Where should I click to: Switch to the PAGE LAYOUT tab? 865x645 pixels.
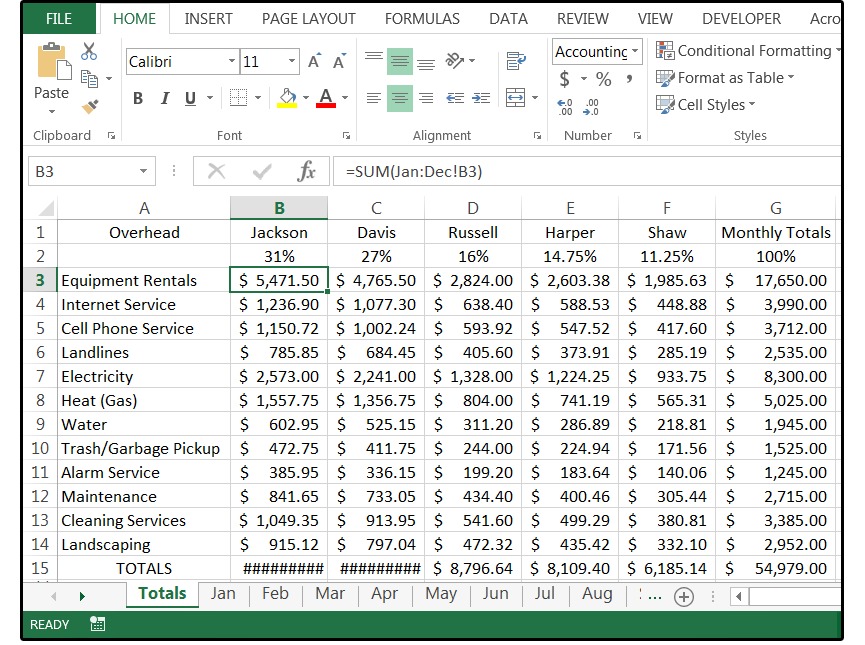click(308, 19)
